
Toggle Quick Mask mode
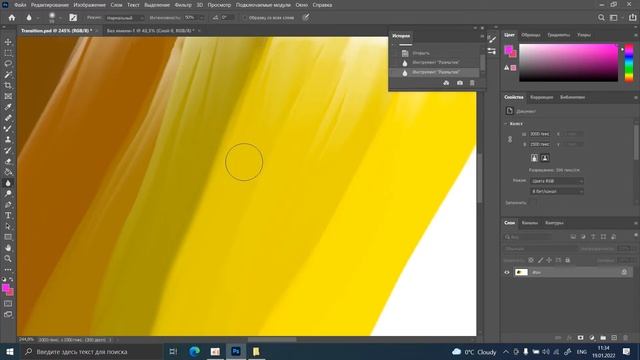pos(8,304)
